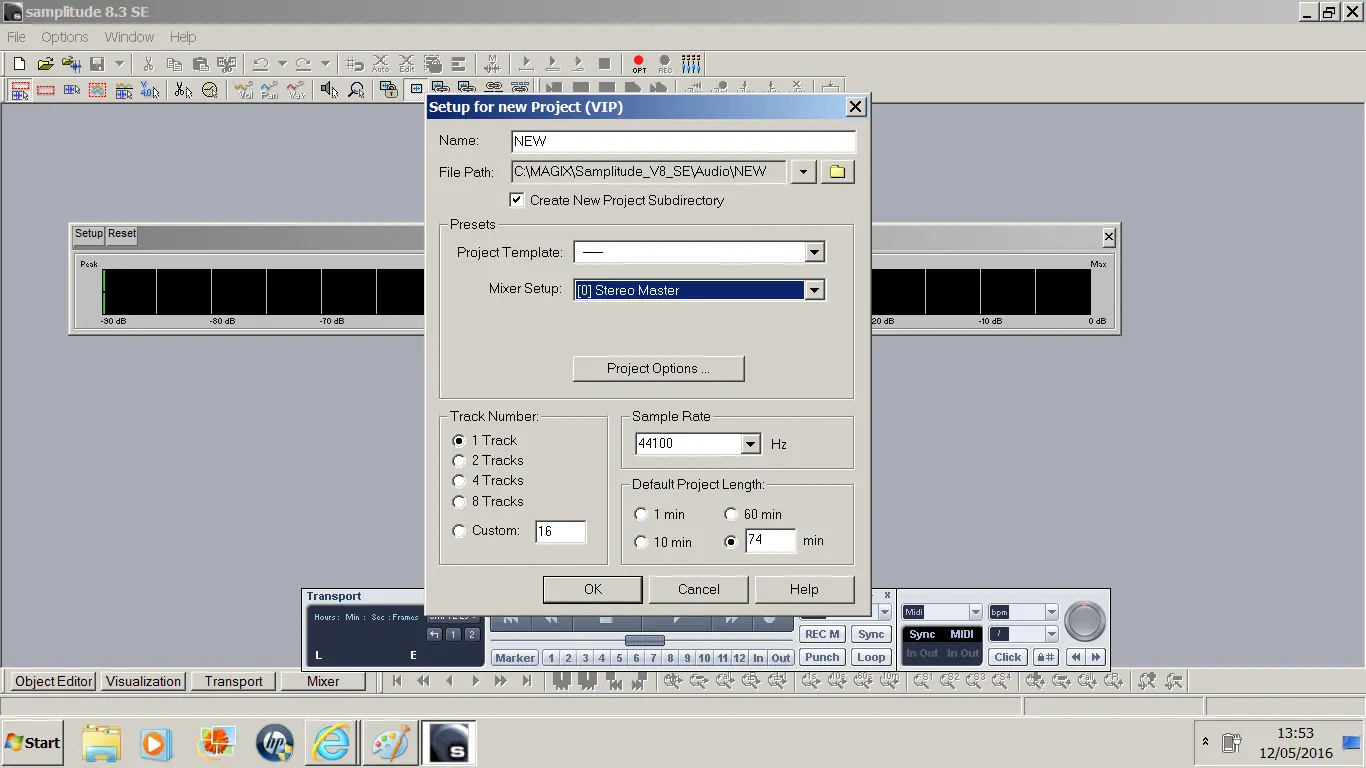Click the red OPT record options icon

639,64
